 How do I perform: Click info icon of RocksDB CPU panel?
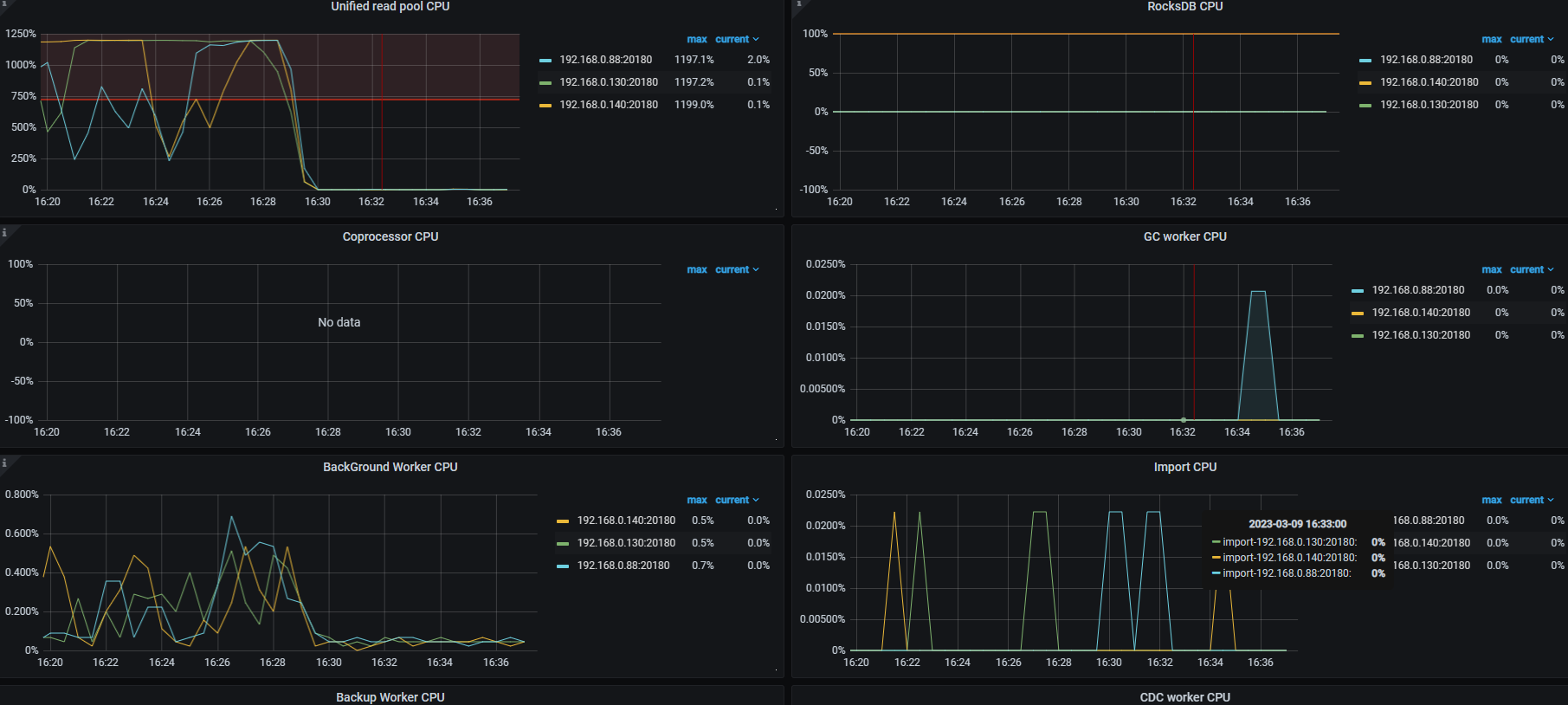(797, 3)
